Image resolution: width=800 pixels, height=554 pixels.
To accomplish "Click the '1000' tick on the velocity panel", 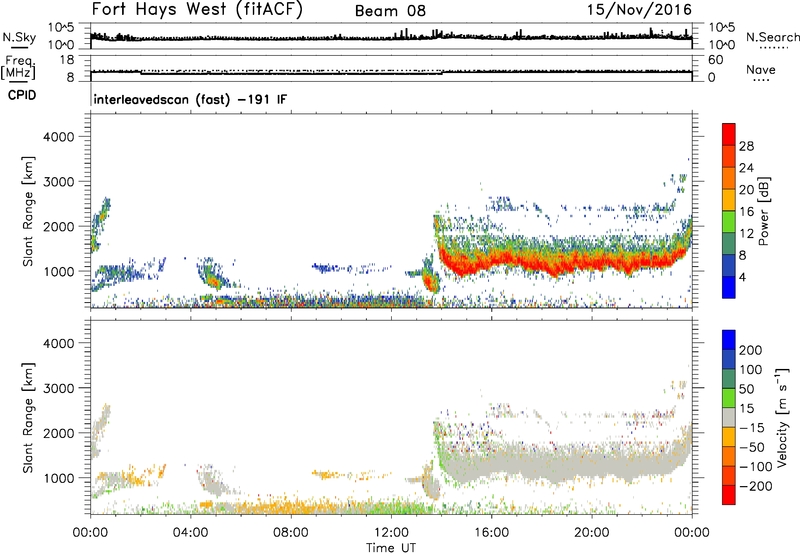I will (x=59, y=478).
